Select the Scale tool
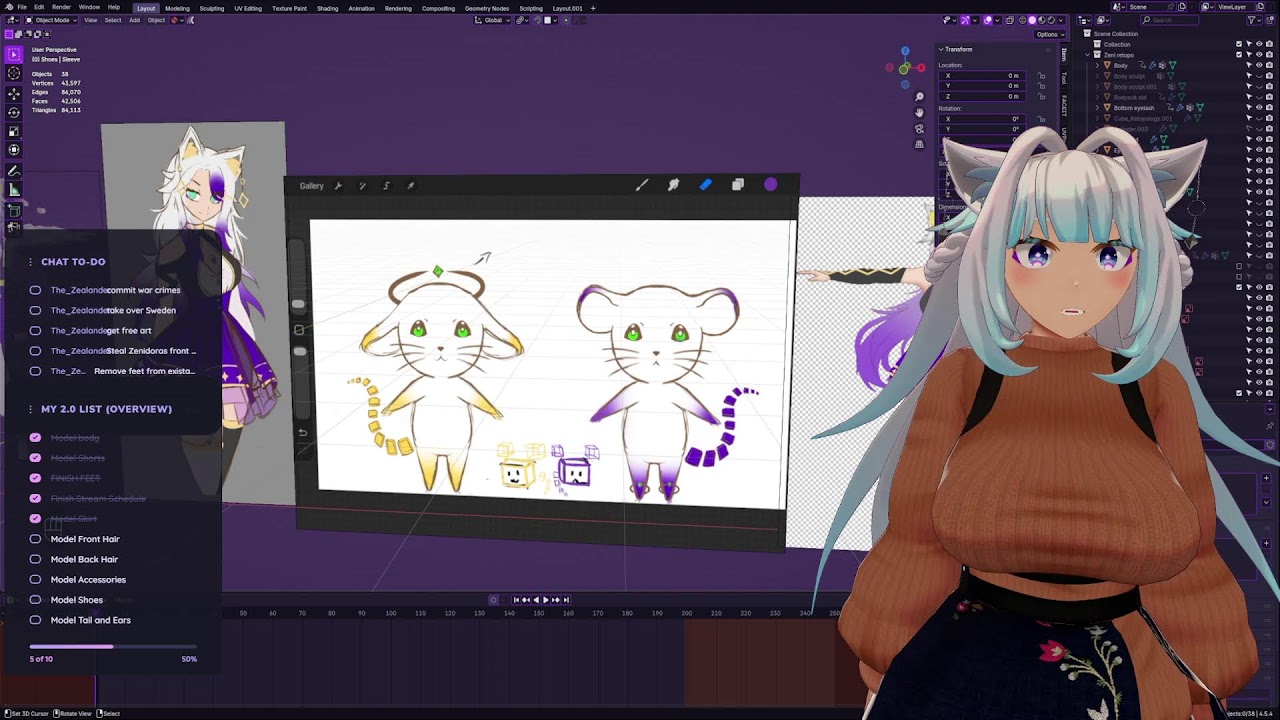The height and width of the screenshot is (720, 1280). [x=14, y=130]
